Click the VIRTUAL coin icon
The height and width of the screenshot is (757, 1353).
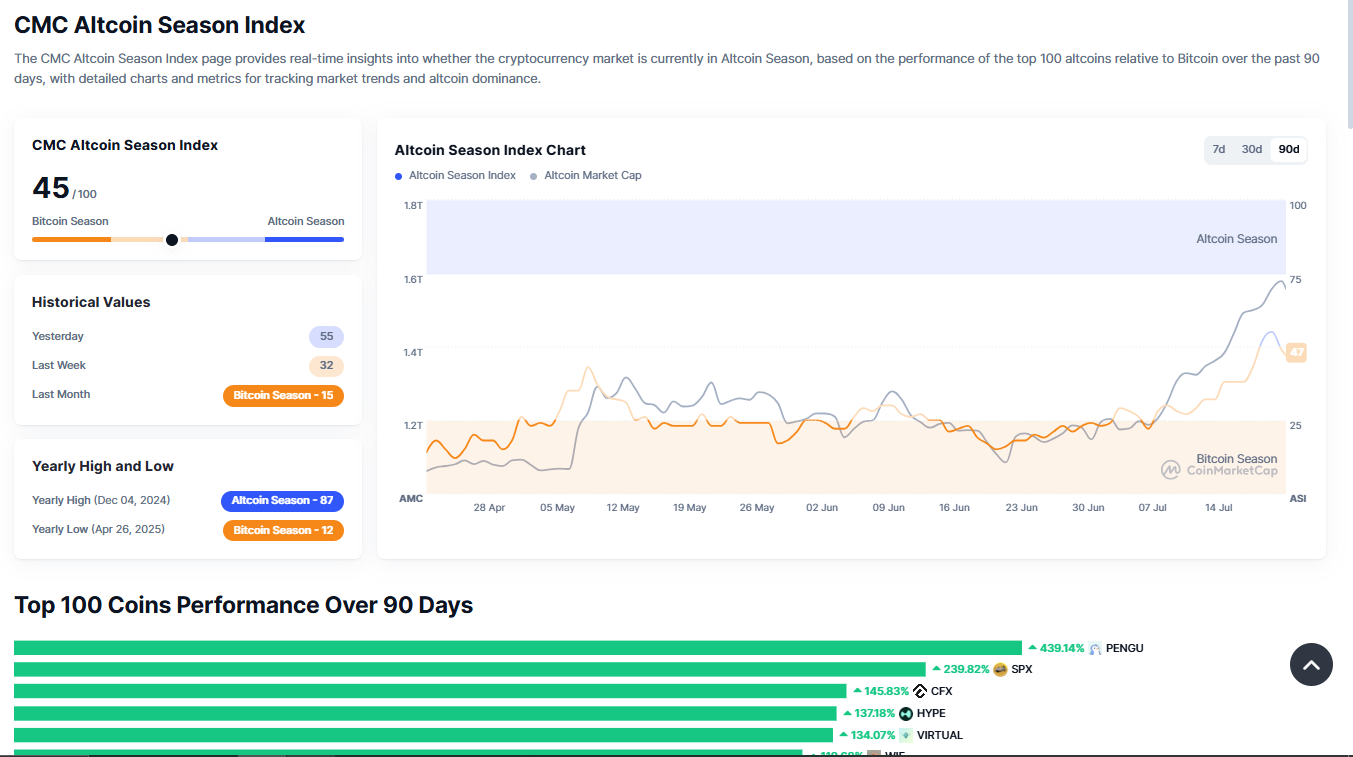pyautogui.click(x=906, y=735)
